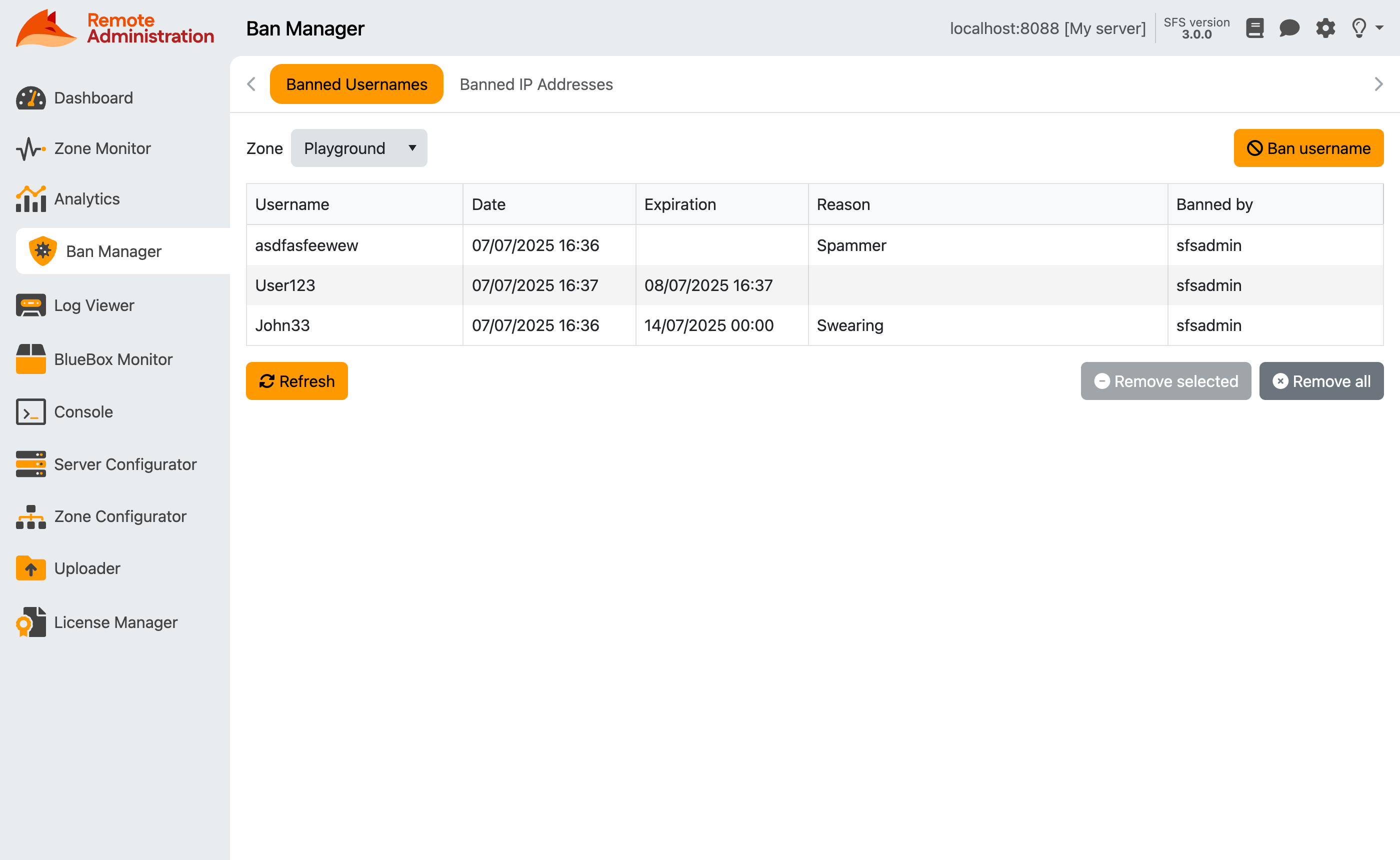Open the chat support icon

pos(1289,28)
